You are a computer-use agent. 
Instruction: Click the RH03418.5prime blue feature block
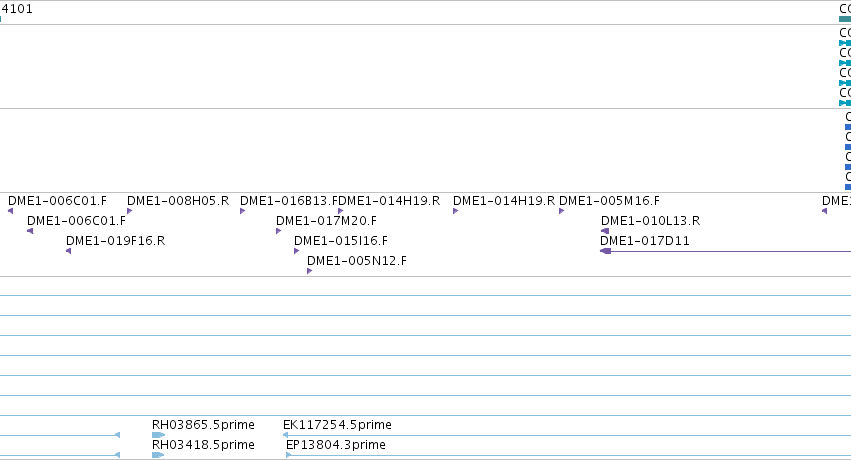tap(158, 455)
